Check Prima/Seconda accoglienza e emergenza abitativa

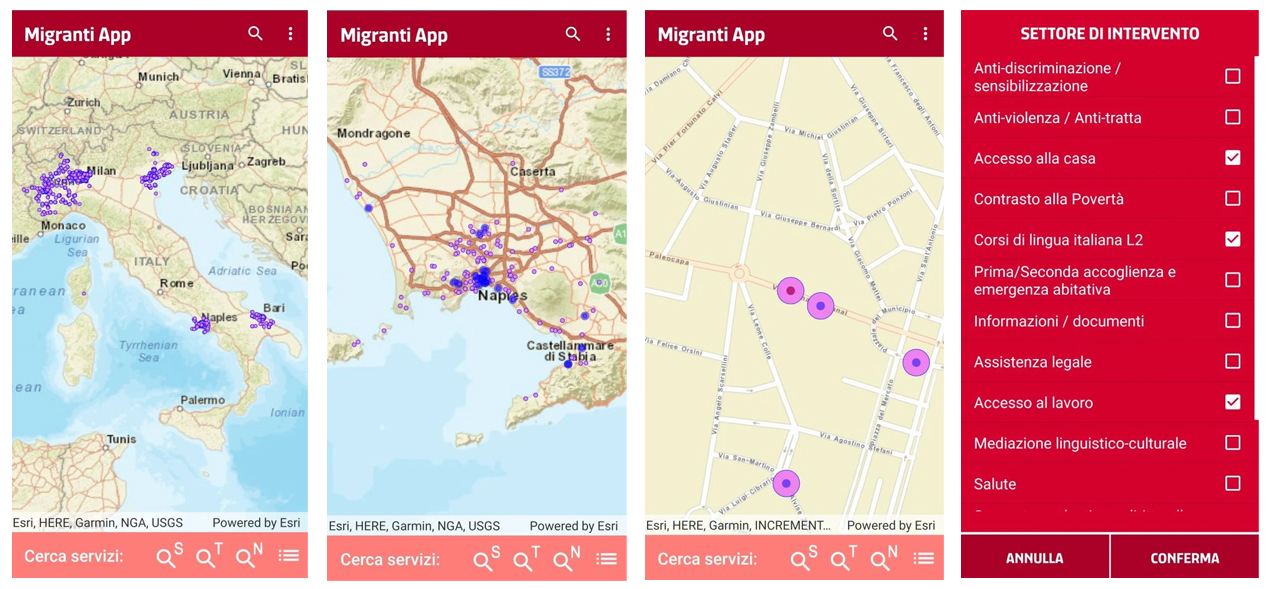(1233, 280)
